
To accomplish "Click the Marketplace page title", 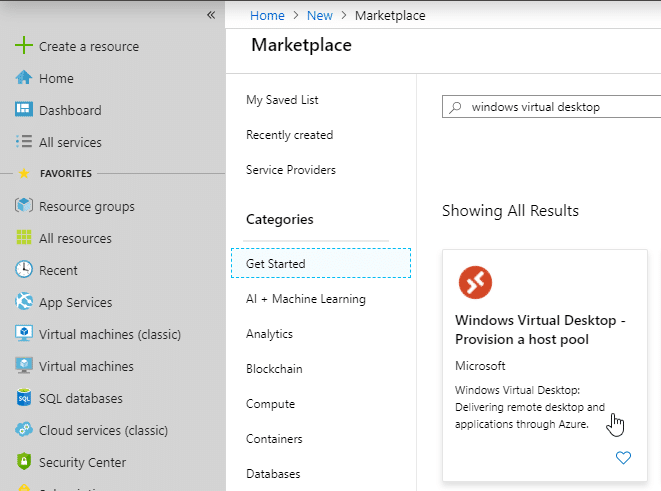I will pyautogui.click(x=301, y=45).
